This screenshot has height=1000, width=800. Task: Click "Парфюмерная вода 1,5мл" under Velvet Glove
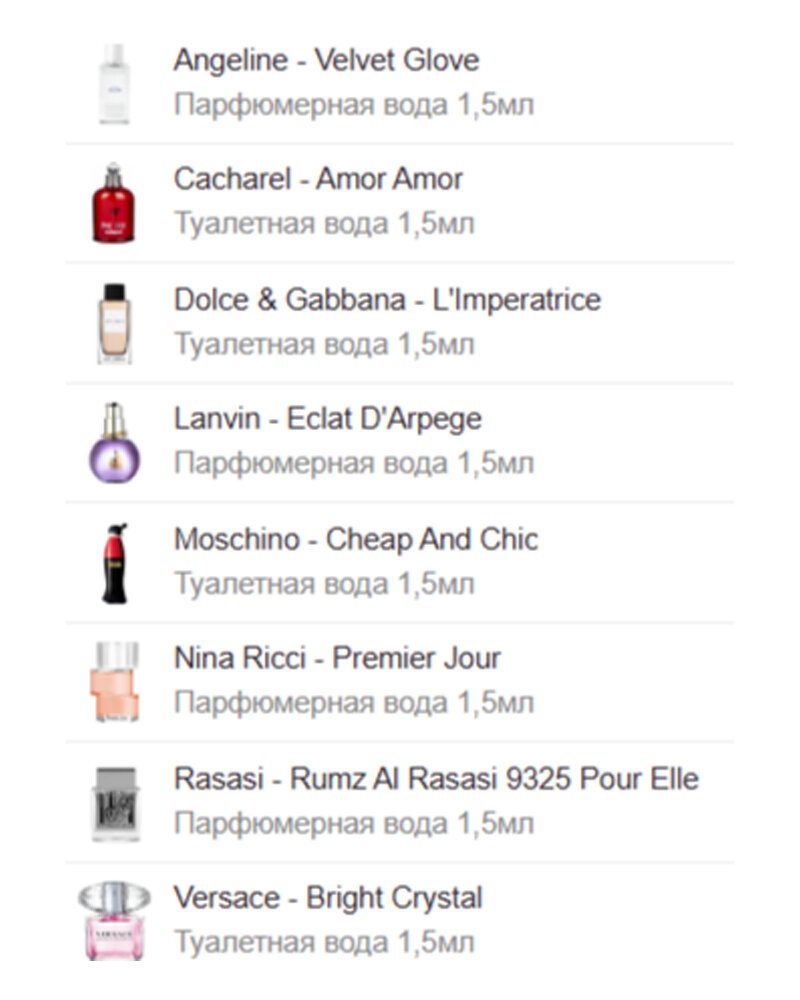354,104
